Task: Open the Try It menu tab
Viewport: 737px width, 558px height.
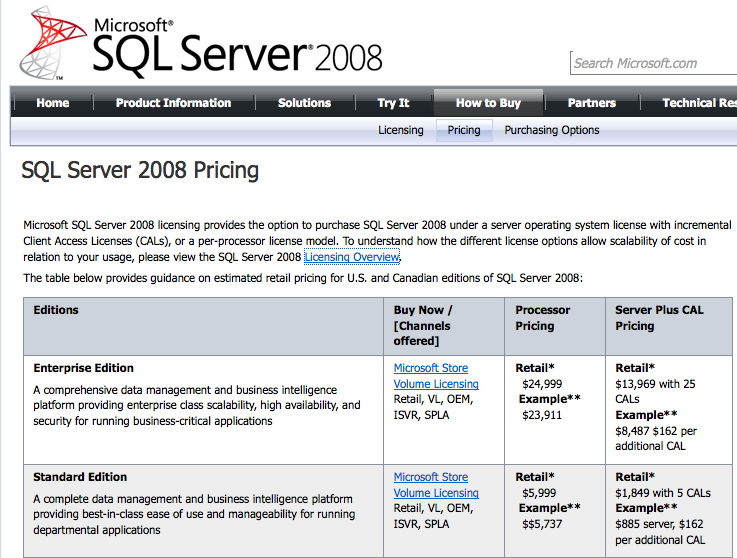Action: pos(393,102)
